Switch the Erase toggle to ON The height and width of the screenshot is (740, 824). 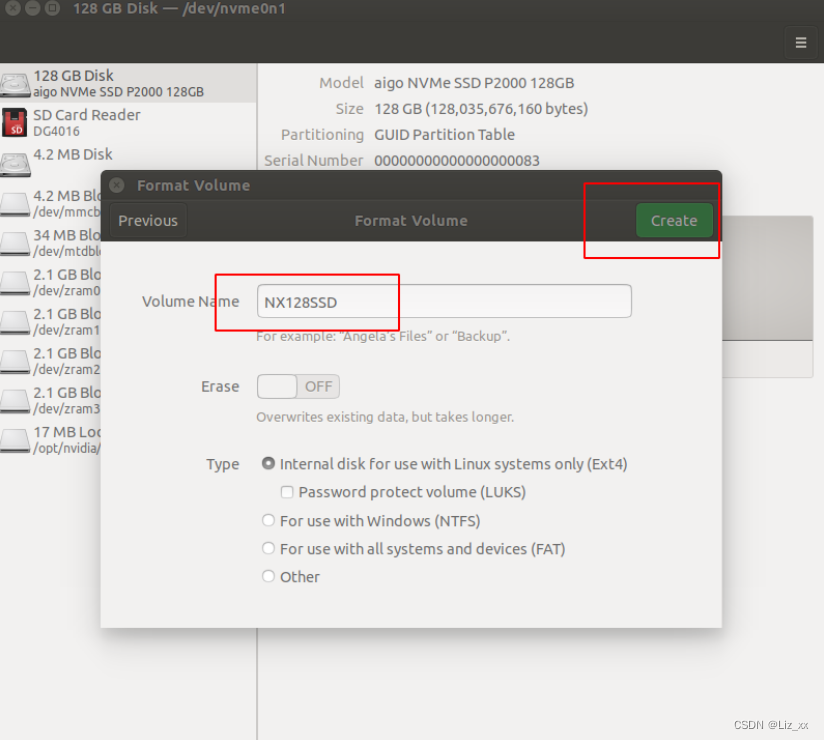297,386
